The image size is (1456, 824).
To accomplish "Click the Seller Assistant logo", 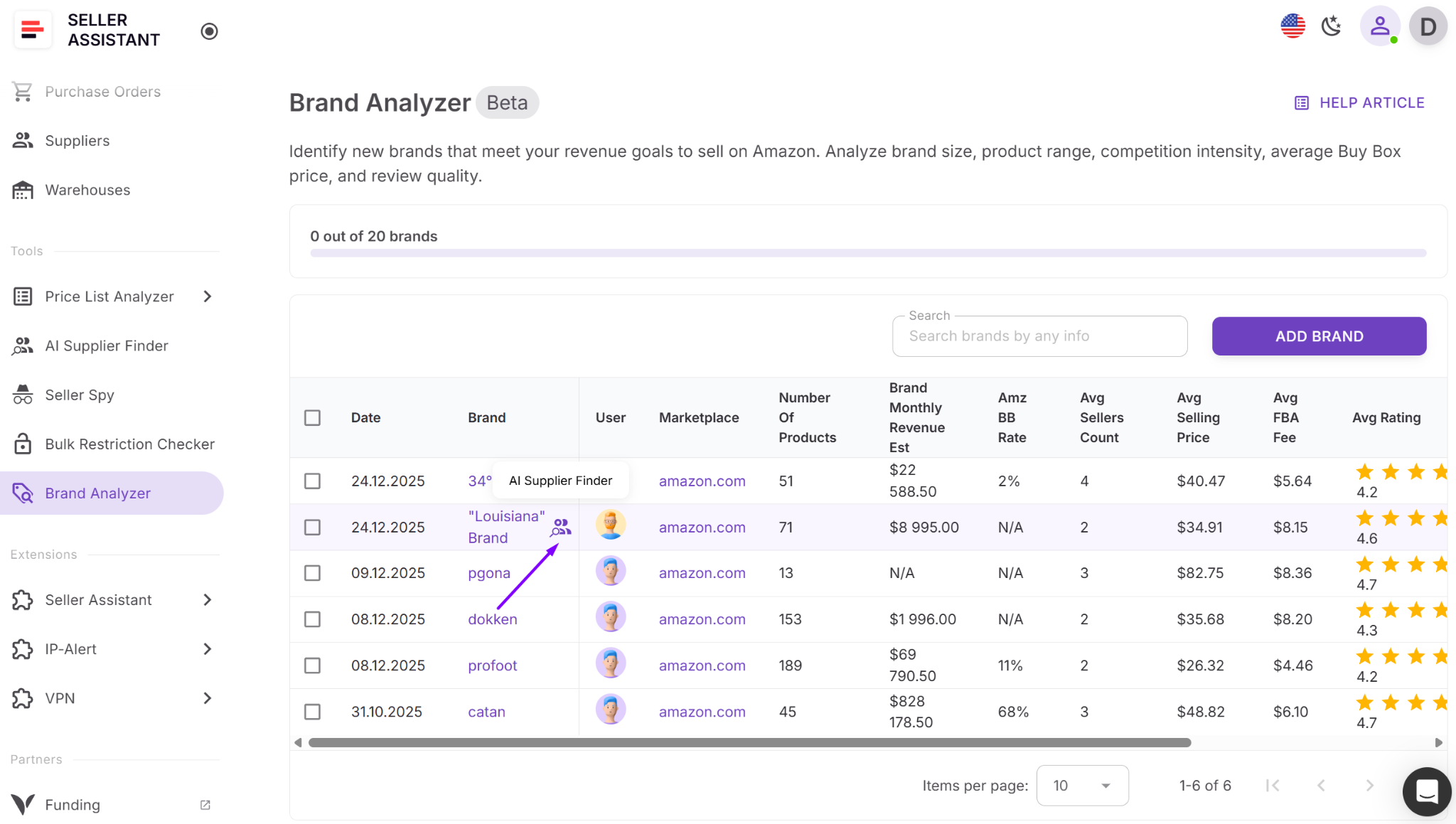I will point(33,29).
